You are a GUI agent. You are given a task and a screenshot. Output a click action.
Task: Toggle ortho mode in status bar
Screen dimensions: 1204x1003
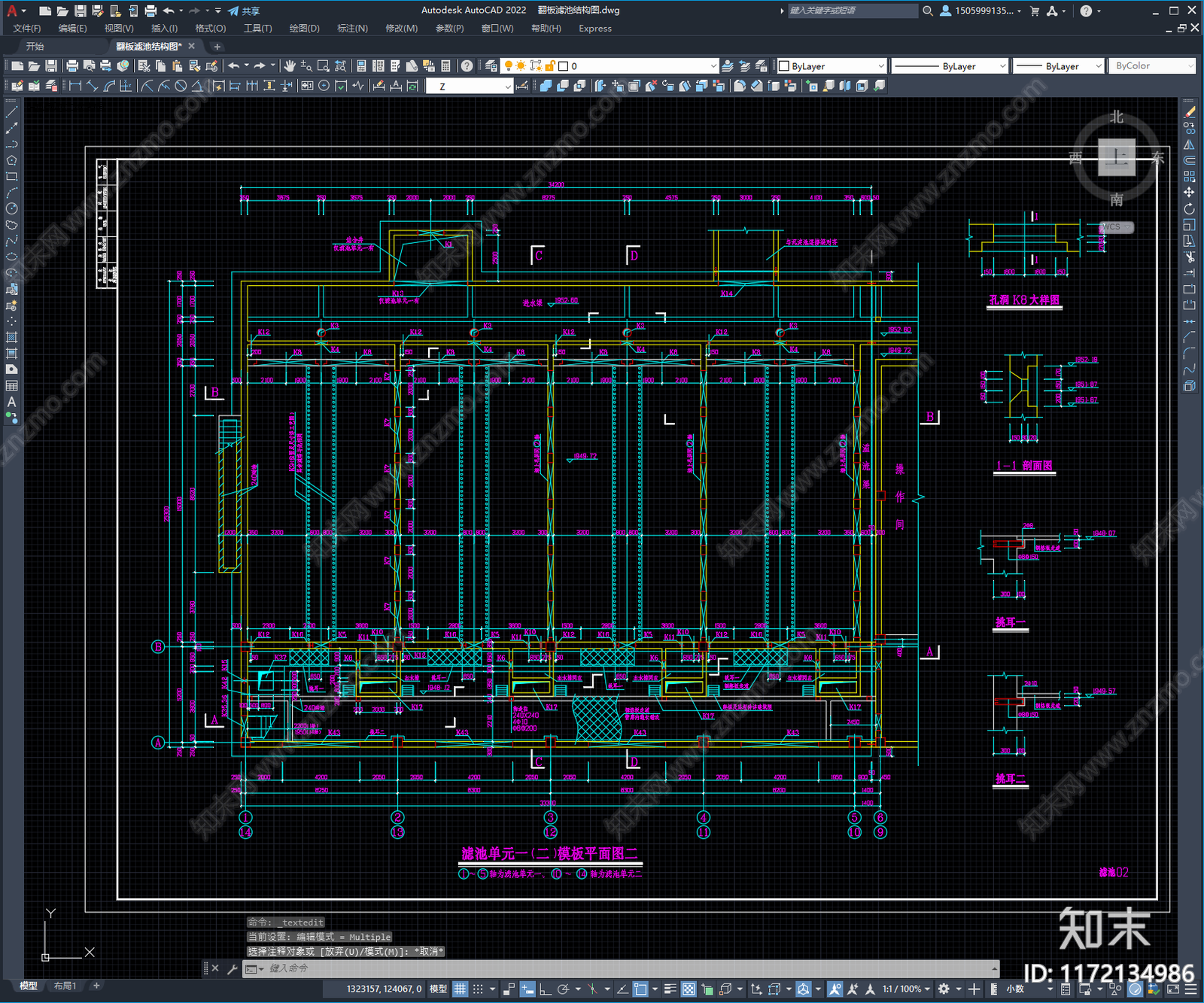(x=545, y=989)
